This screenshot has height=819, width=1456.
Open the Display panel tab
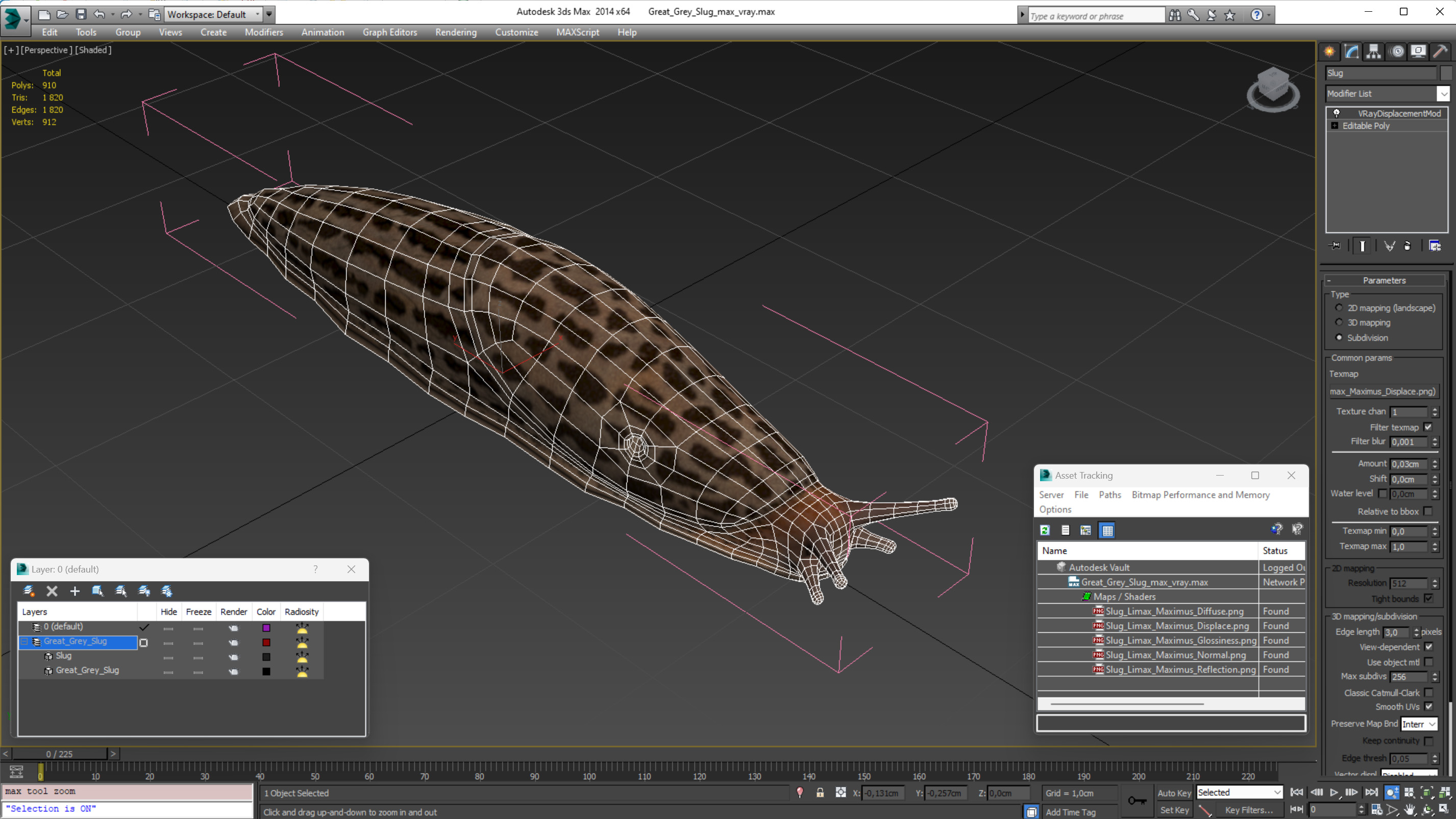click(1418, 52)
